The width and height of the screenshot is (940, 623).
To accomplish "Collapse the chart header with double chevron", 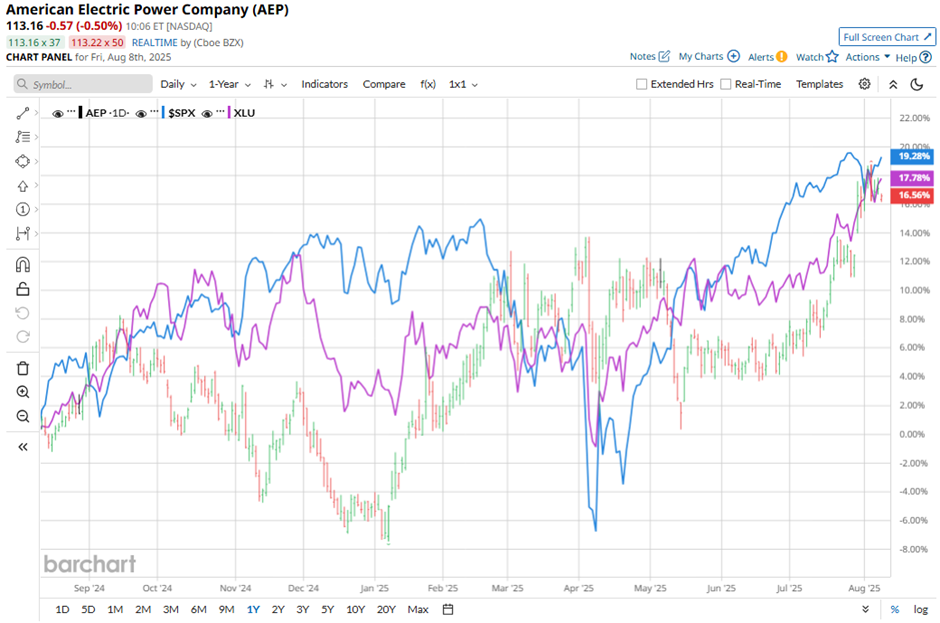I will pyautogui.click(x=893, y=85).
